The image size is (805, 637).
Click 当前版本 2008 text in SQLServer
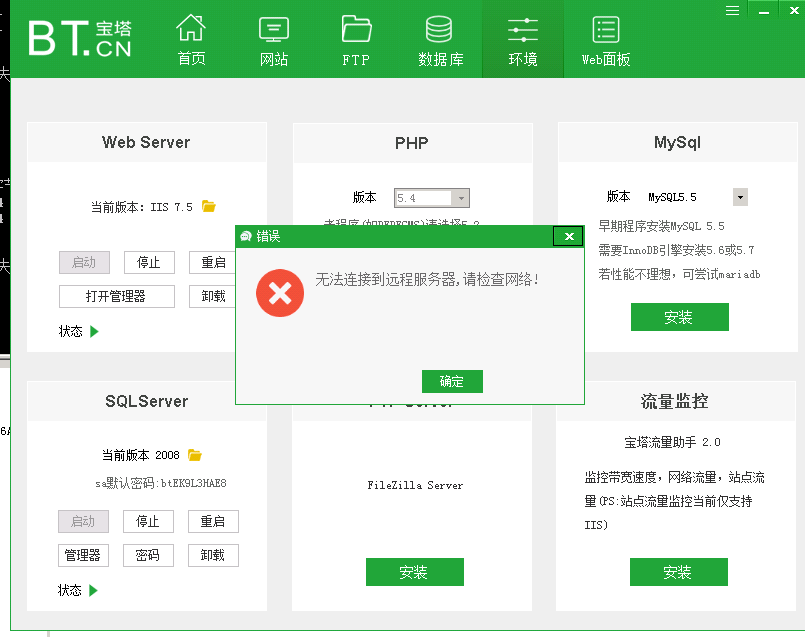coord(141,455)
